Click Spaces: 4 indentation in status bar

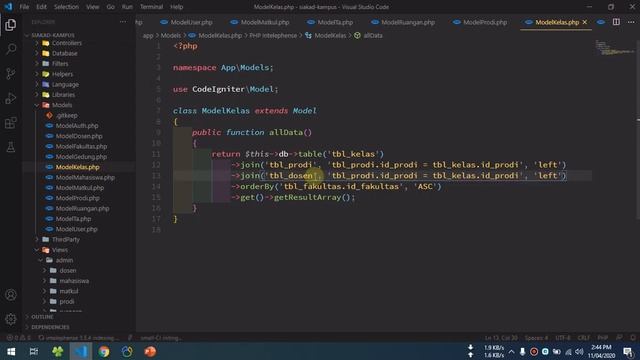pos(537,338)
